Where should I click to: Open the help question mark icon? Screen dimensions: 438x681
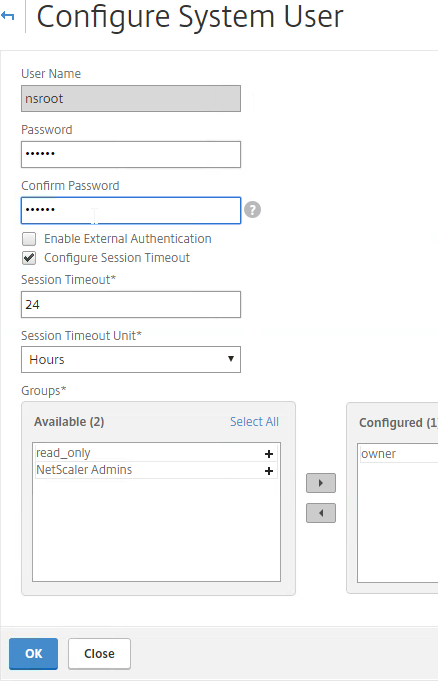[x=252, y=210]
